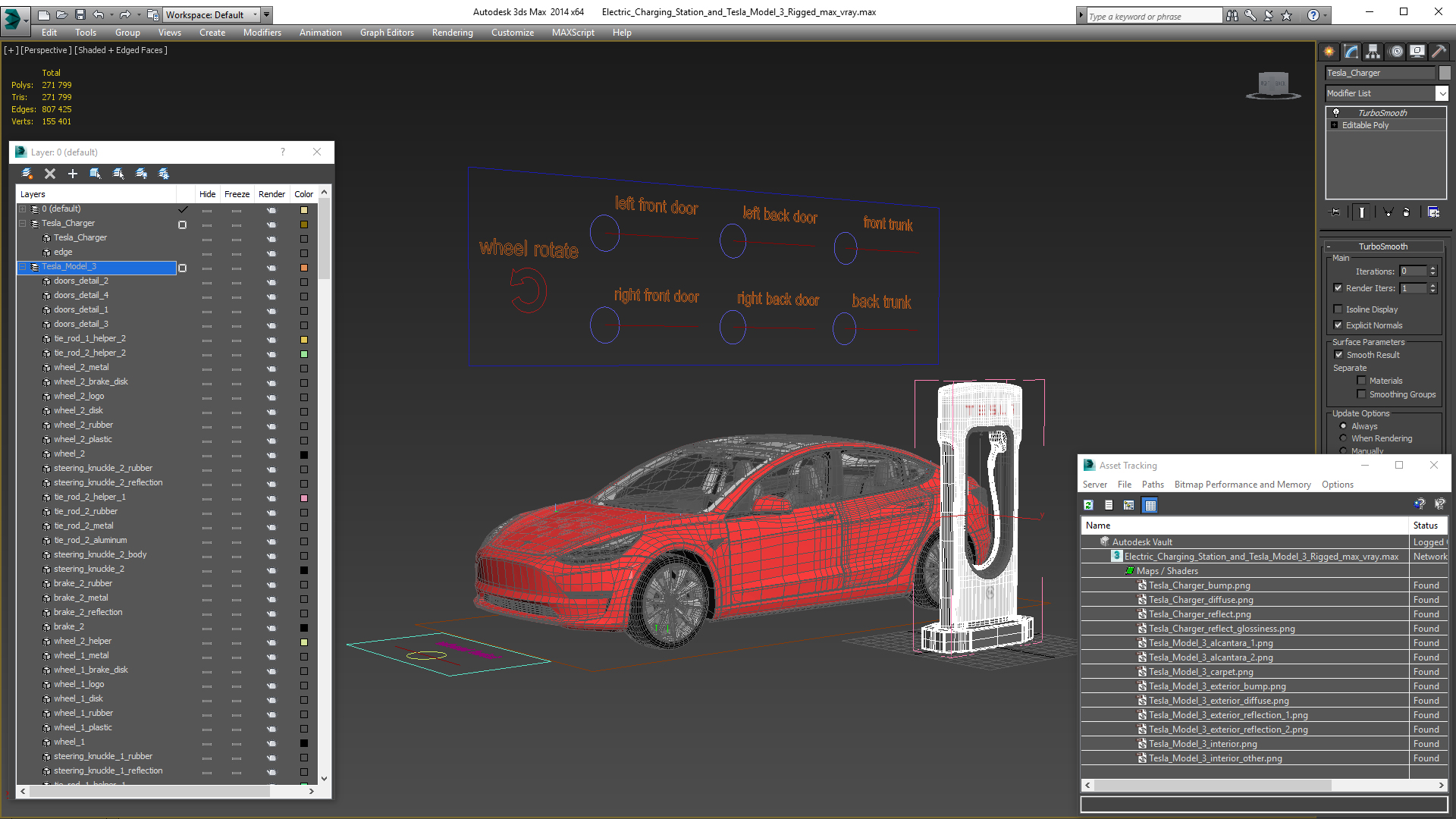Click the Tesla_Model_3 layer color swatch
This screenshot has width=1456, height=819.
pyautogui.click(x=304, y=267)
